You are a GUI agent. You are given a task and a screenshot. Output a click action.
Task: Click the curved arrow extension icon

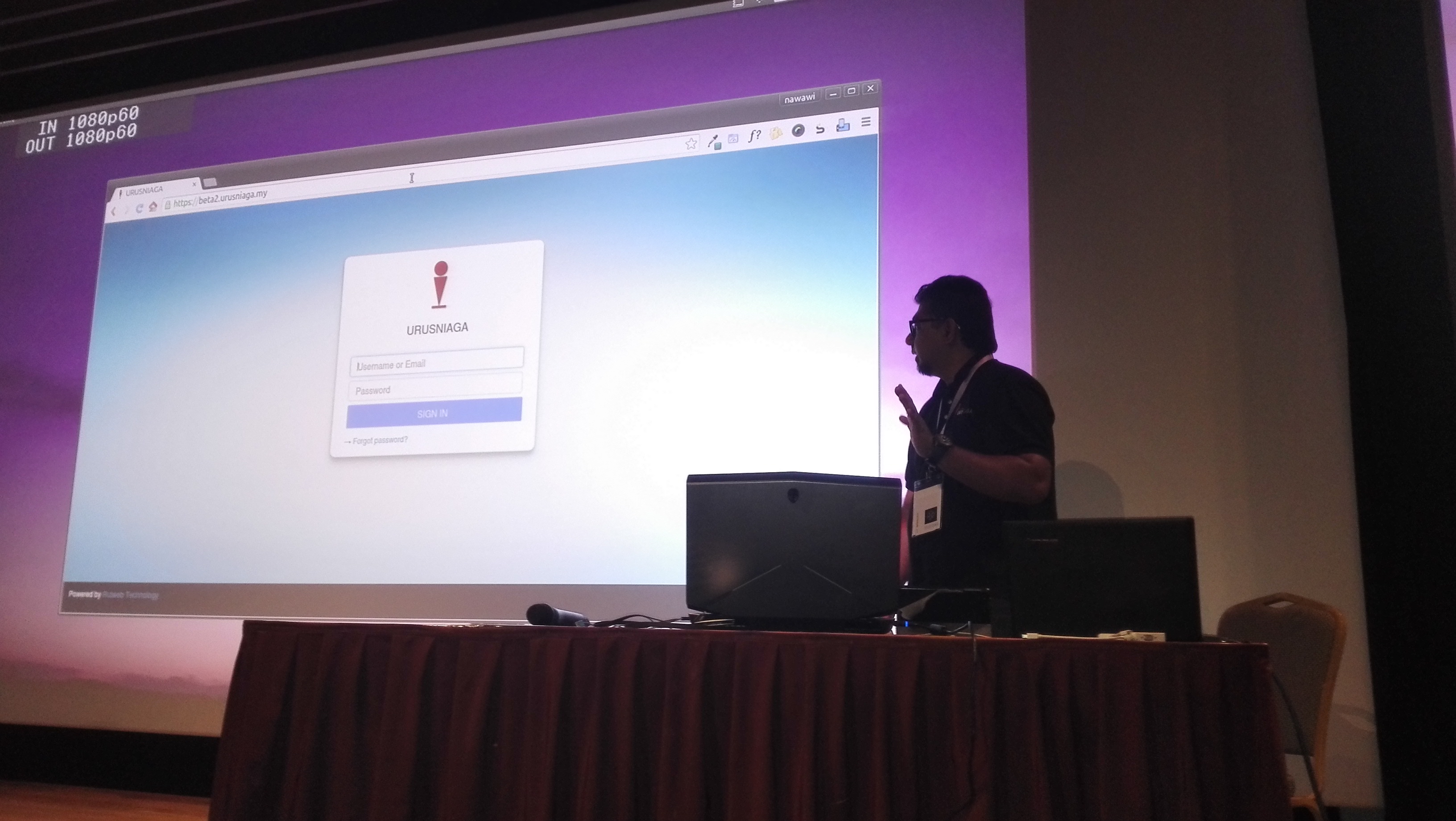pos(820,129)
